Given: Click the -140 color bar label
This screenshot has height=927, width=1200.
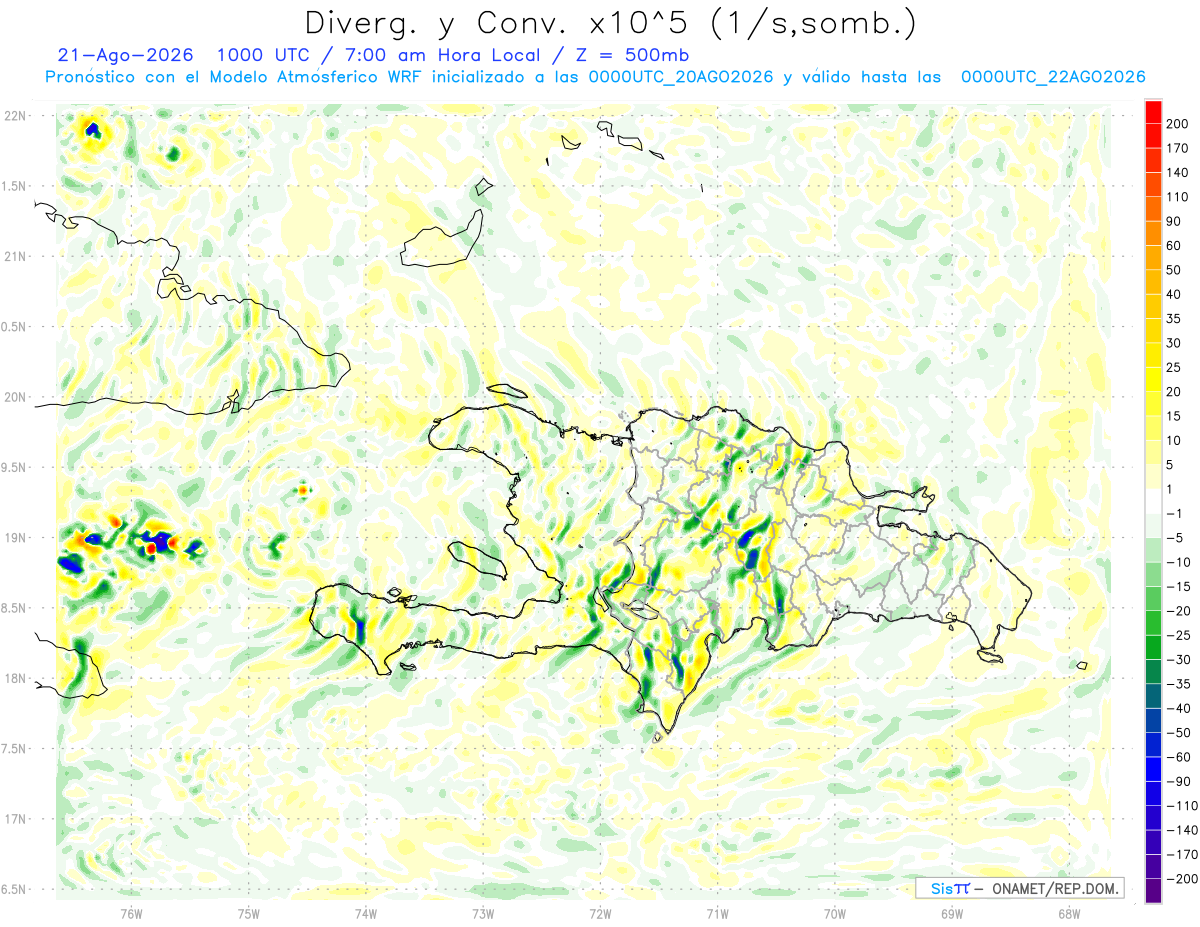Looking at the screenshot, I should click(x=1183, y=830).
